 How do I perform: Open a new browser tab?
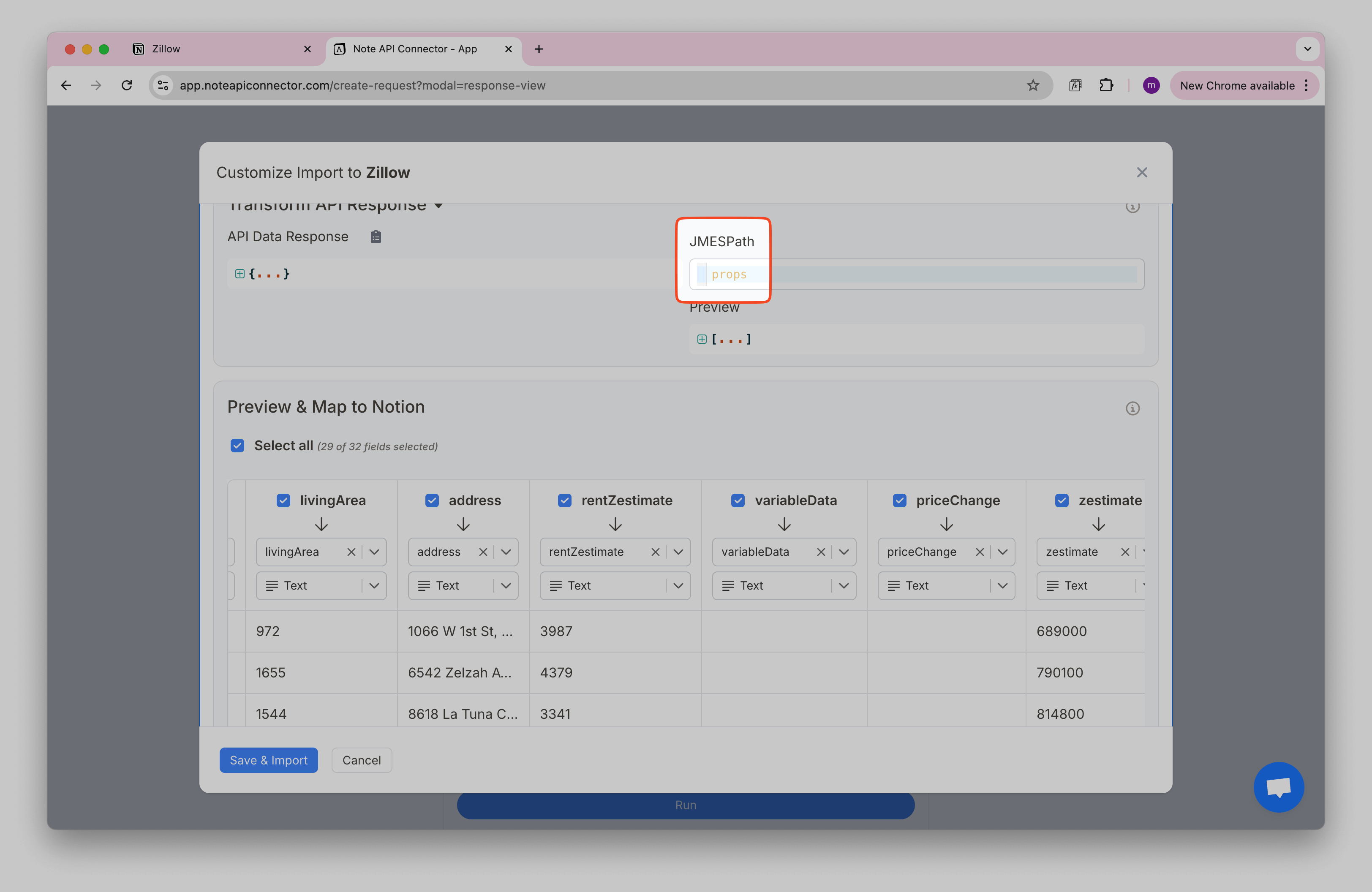click(x=539, y=49)
